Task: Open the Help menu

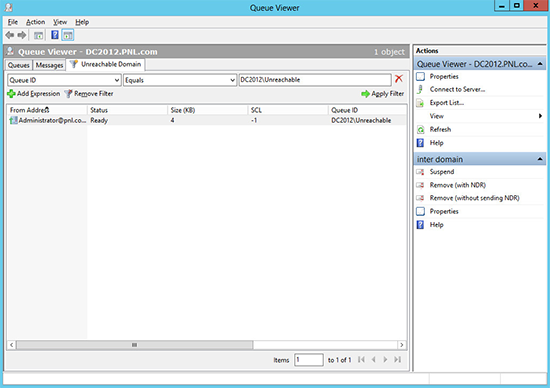Action: (x=82, y=22)
